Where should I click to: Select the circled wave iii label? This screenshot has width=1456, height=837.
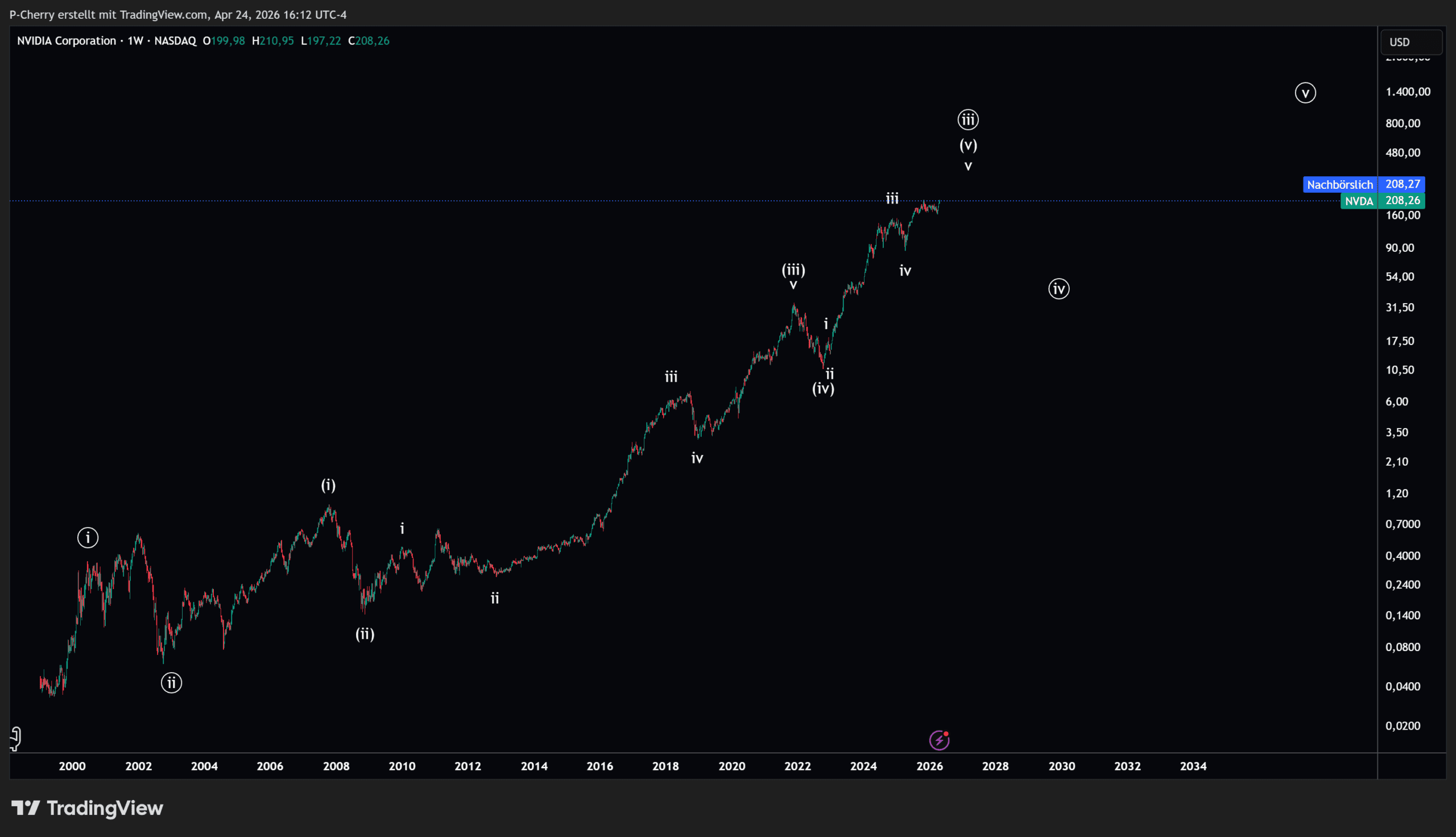click(968, 119)
